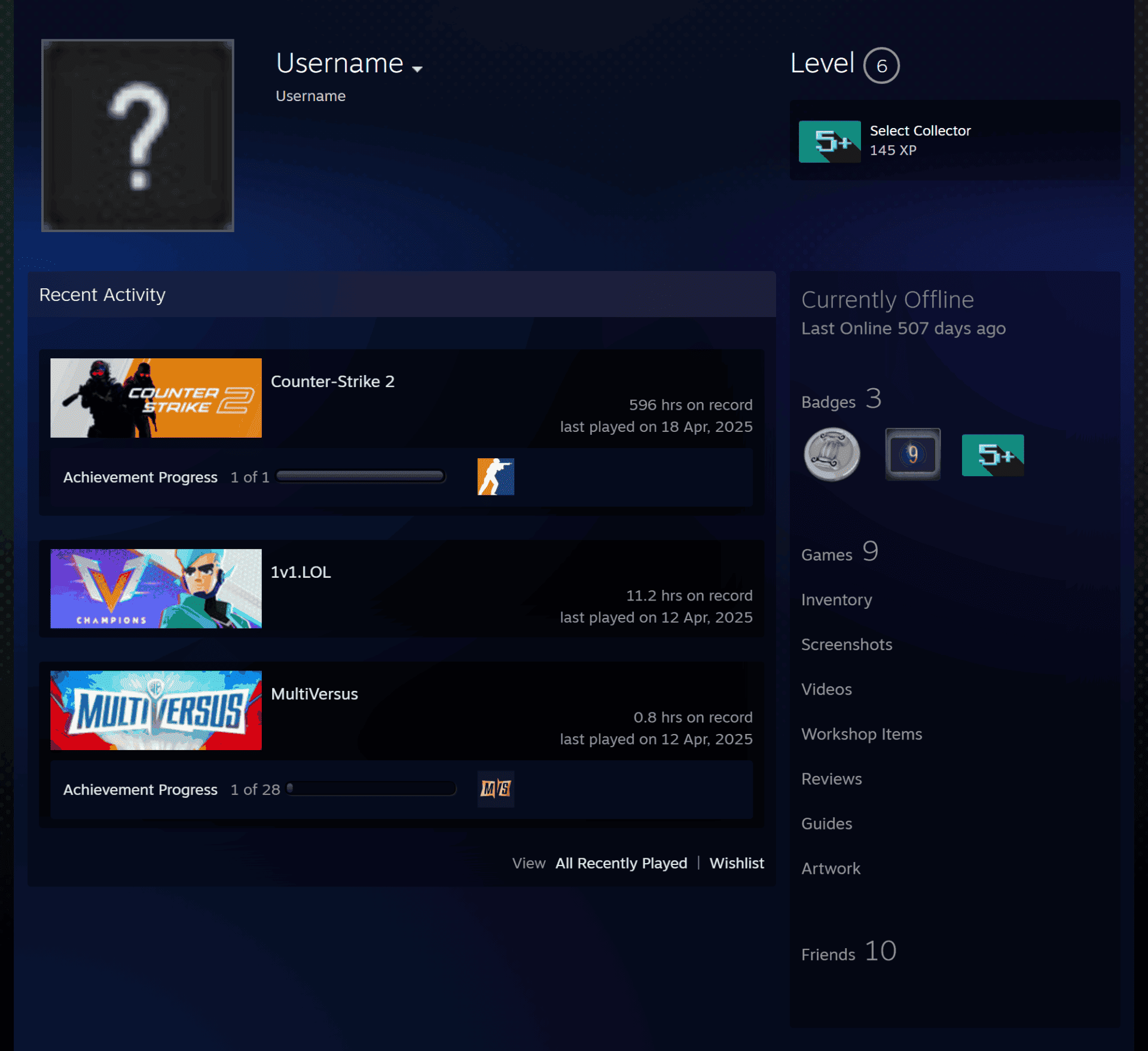Click the silver pillar community badge

tap(832, 455)
